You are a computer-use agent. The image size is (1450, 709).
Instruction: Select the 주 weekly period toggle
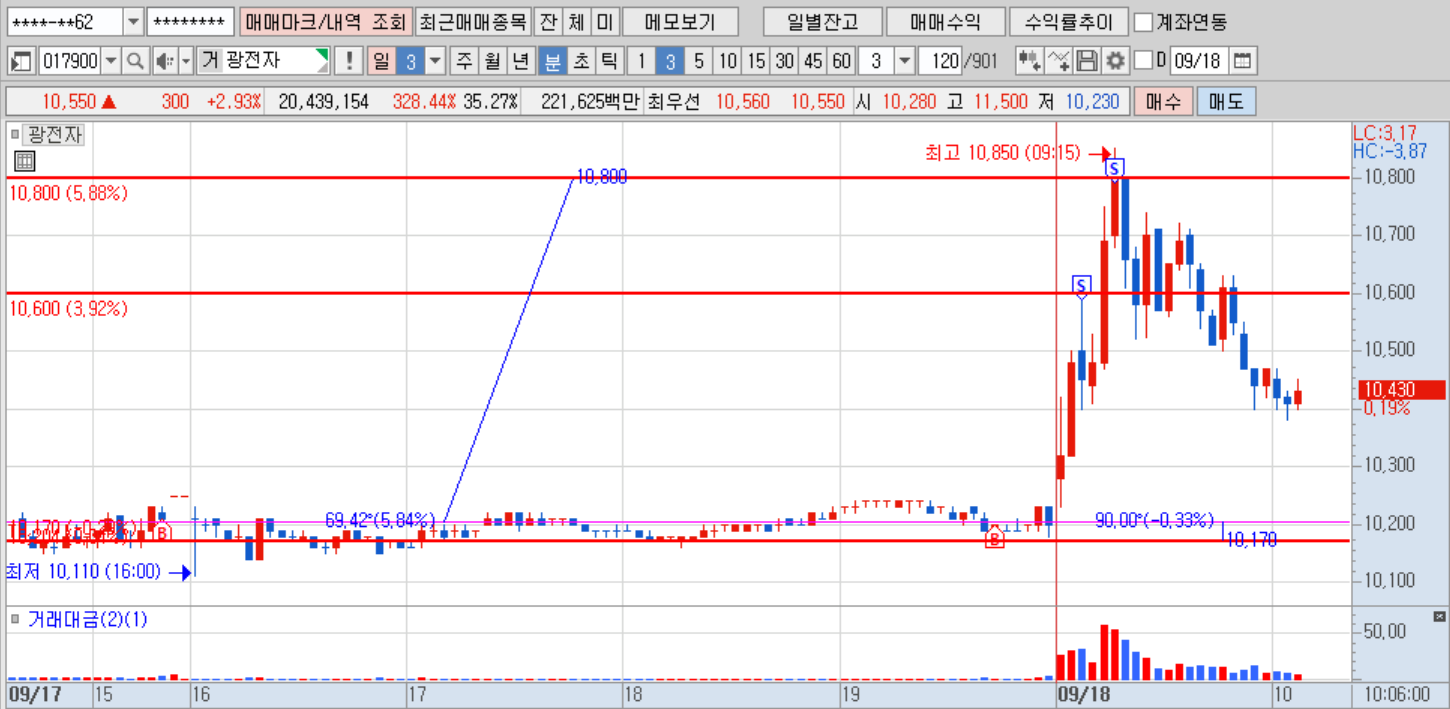point(464,61)
